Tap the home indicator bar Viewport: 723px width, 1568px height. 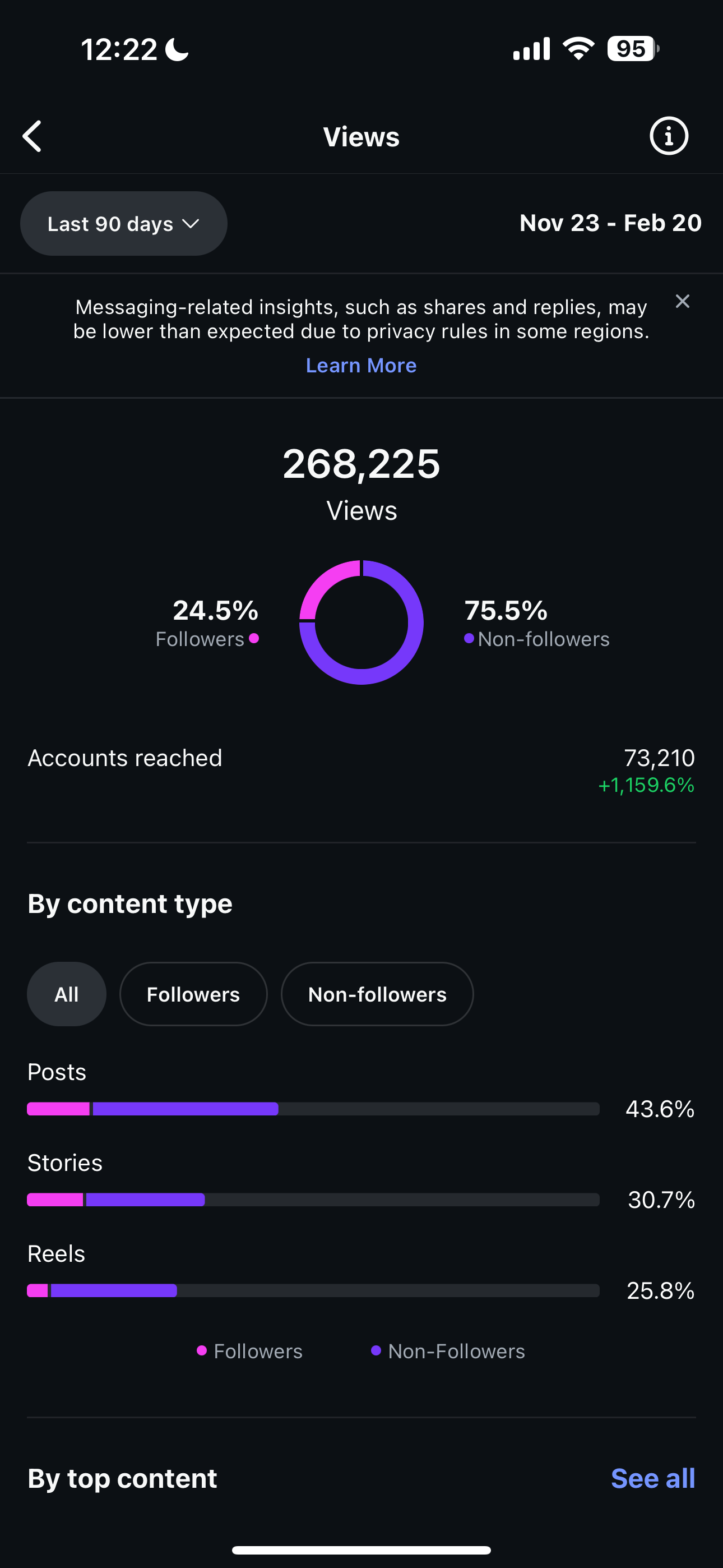(x=361, y=1549)
